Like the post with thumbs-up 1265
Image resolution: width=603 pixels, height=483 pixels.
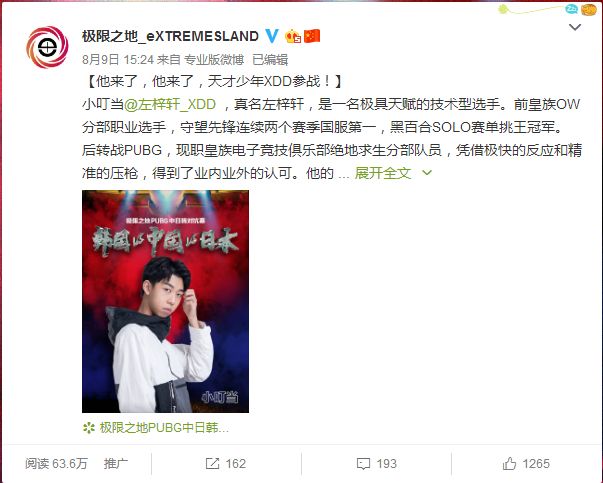pos(509,463)
